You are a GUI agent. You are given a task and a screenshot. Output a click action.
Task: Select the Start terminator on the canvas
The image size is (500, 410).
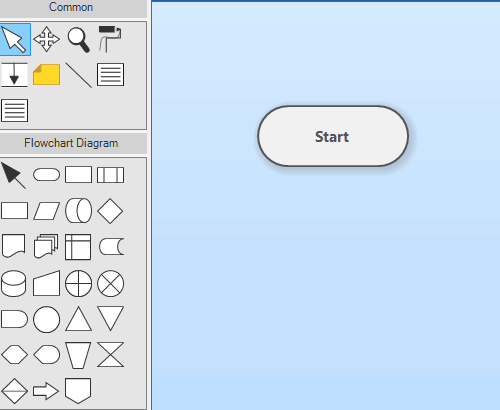tap(333, 136)
